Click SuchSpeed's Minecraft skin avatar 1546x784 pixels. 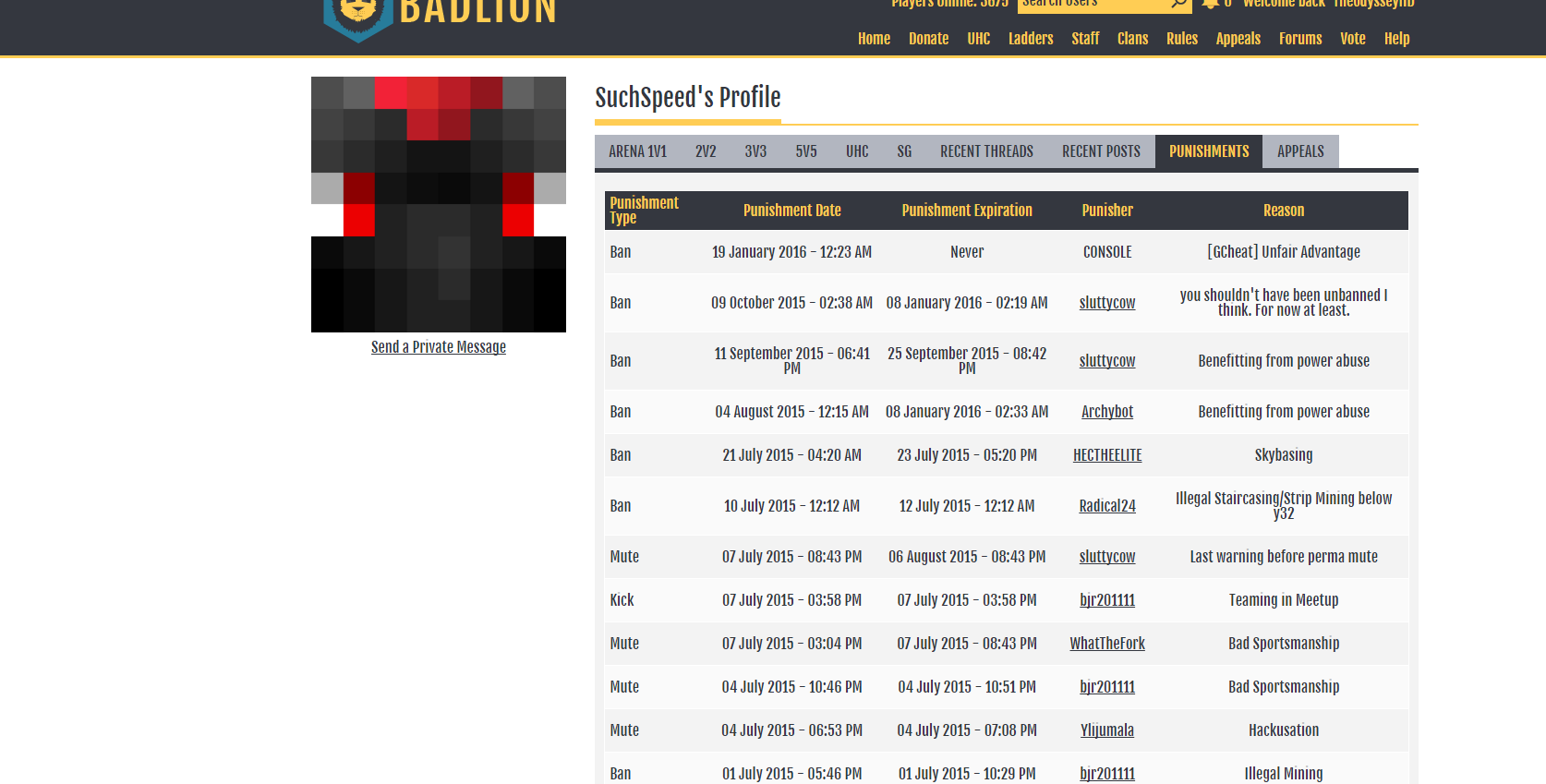(439, 204)
